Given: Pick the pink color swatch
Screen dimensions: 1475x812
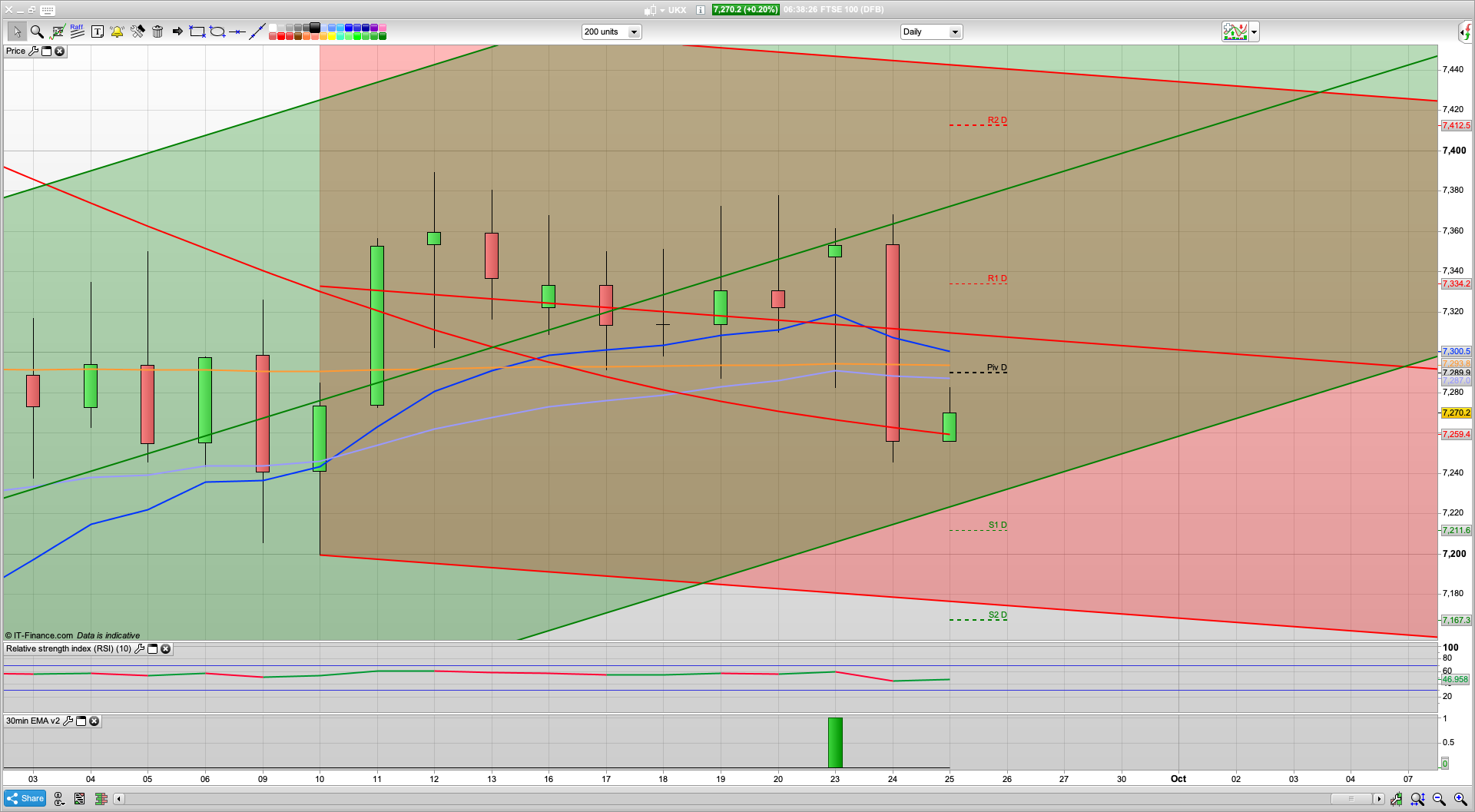Looking at the screenshot, I should pyautogui.click(x=383, y=28).
